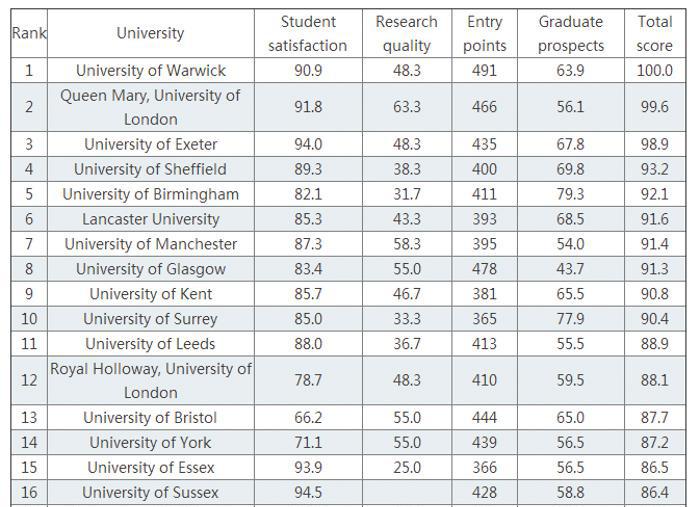700x507 pixels.
Task: Select Warwick's entry points value 491
Action: (x=485, y=70)
